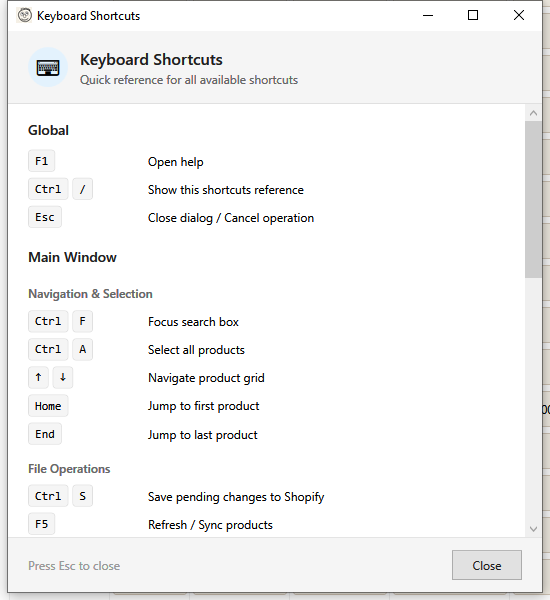
Task: Click 'Jump to first product' text
Action: (x=204, y=406)
